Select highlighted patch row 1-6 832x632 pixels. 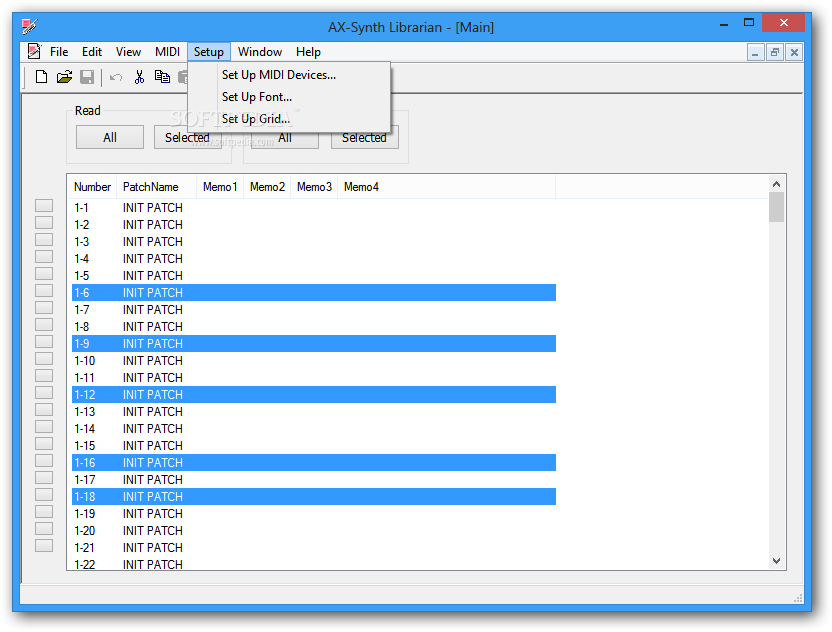click(314, 292)
